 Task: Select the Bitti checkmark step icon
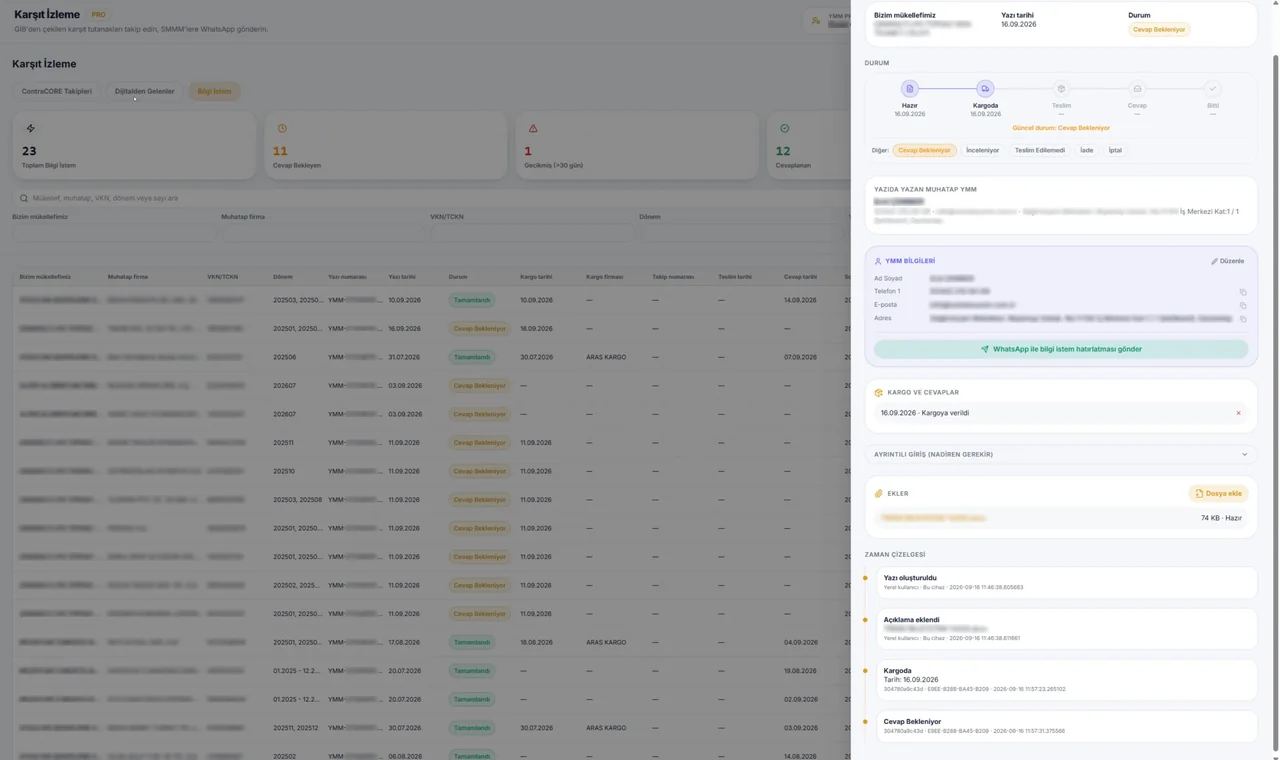click(x=1213, y=89)
